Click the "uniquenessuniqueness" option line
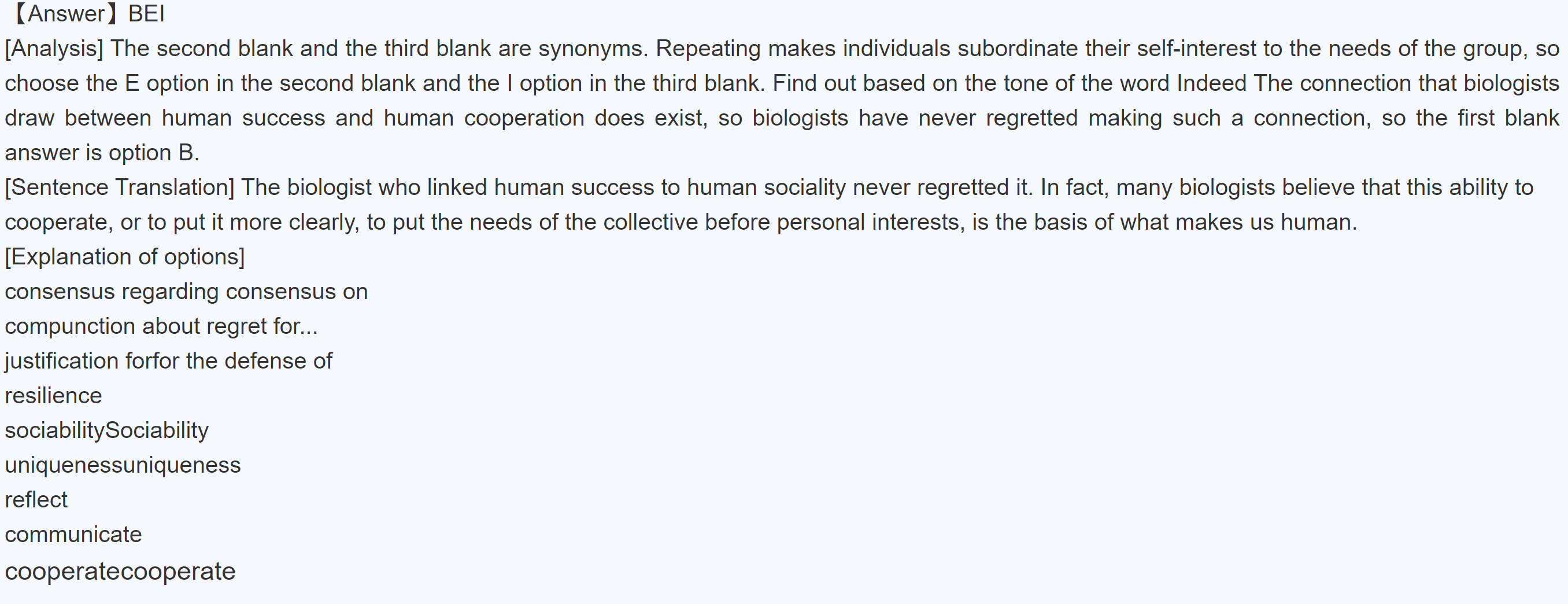Screen dimensions: 1568x604 (123, 465)
